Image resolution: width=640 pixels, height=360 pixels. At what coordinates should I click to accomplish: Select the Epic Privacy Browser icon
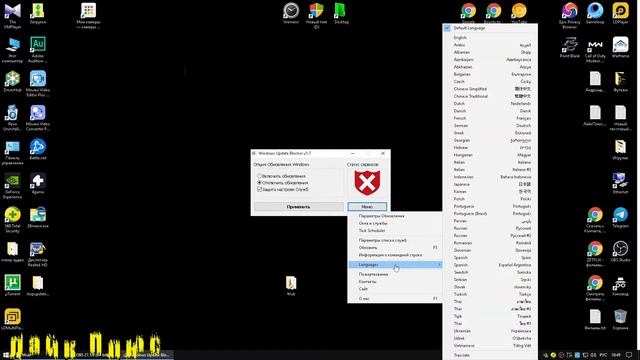pos(569,16)
